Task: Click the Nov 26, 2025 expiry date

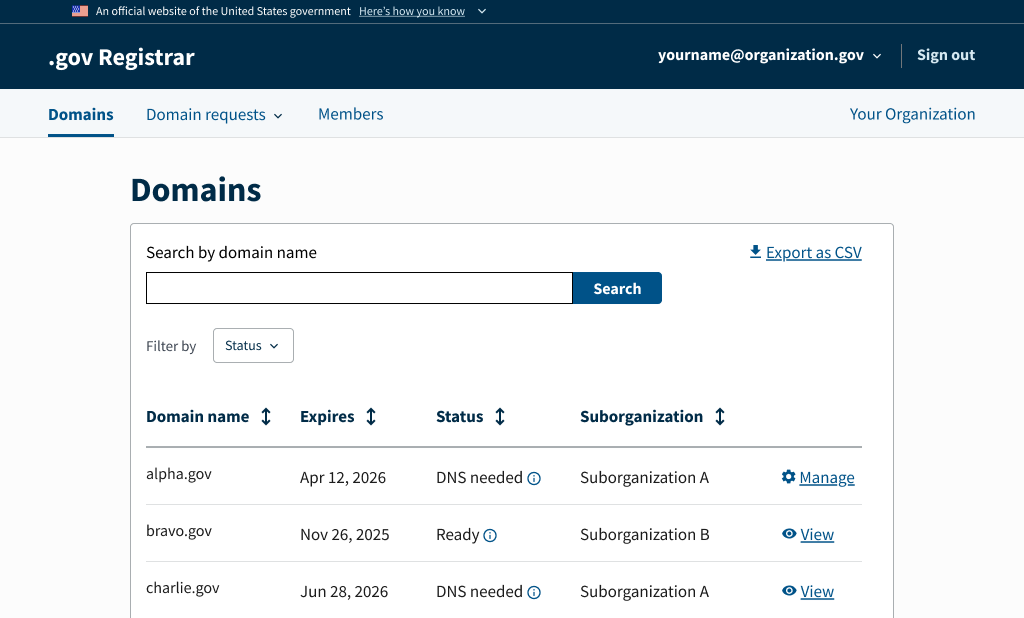Action: click(345, 535)
